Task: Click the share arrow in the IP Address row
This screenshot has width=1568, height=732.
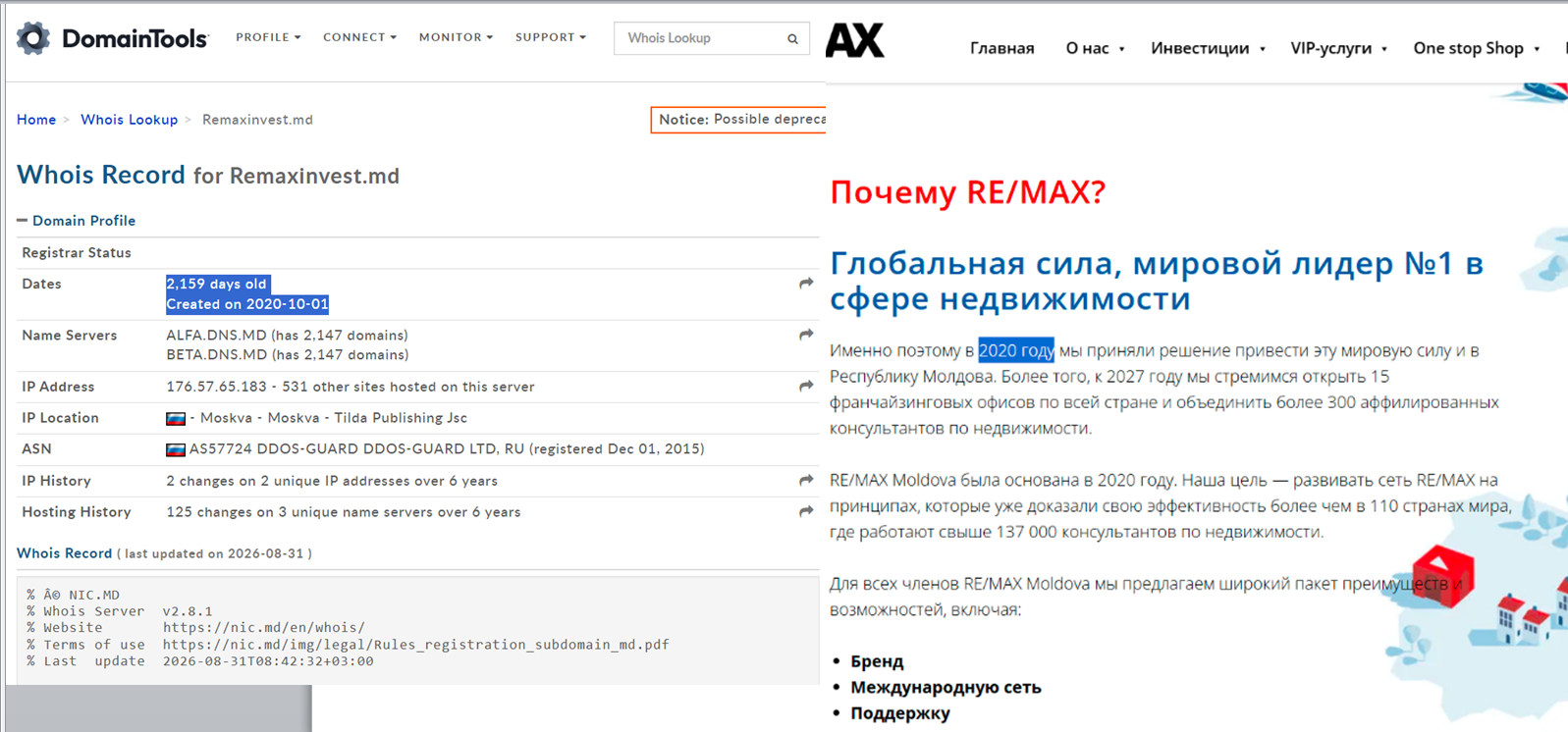Action: click(806, 387)
